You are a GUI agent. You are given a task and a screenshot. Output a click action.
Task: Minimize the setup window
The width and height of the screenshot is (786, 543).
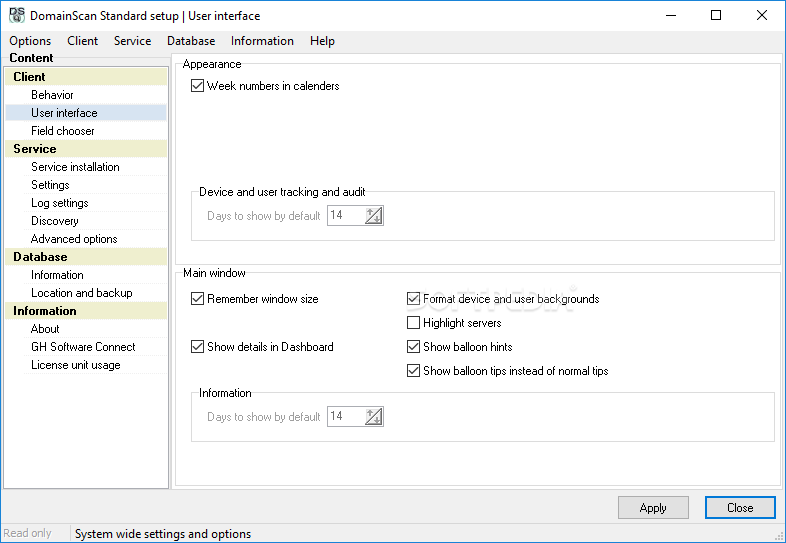[x=671, y=15]
